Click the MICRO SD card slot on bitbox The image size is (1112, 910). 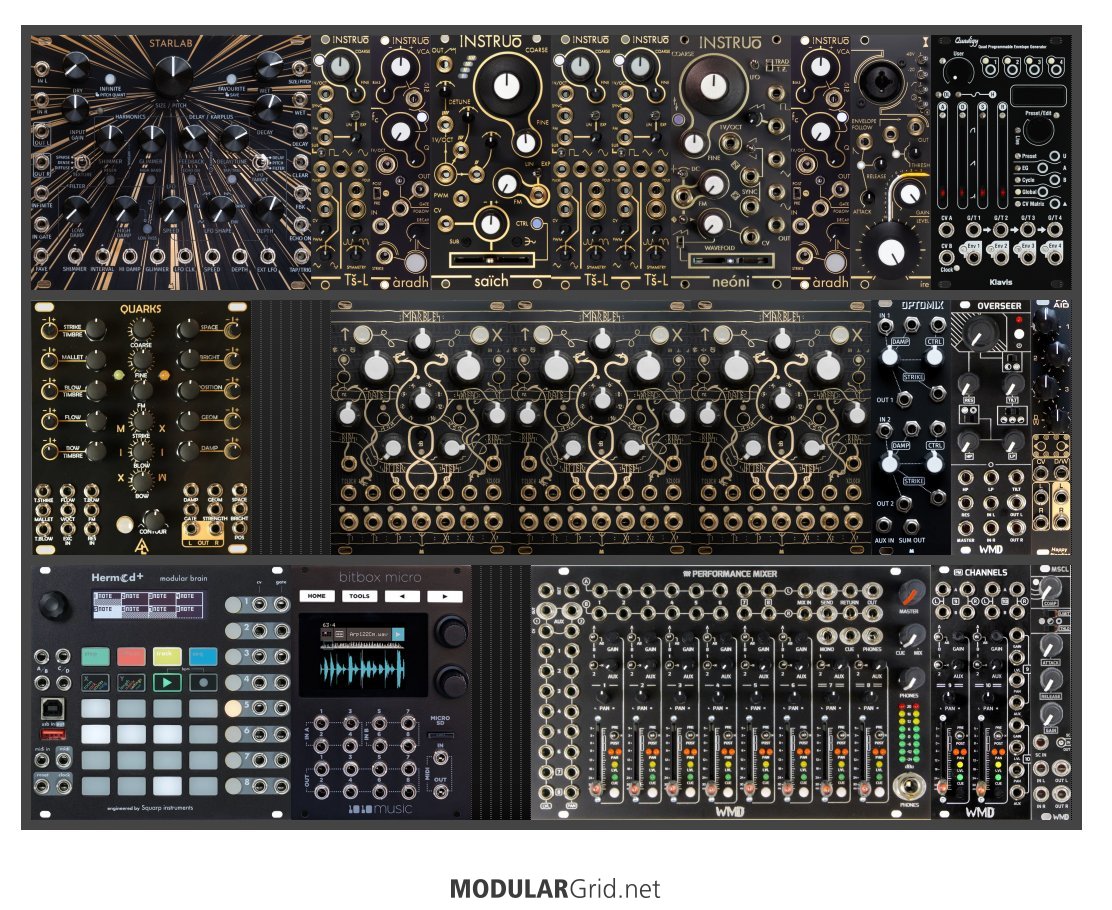tap(440, 735)
